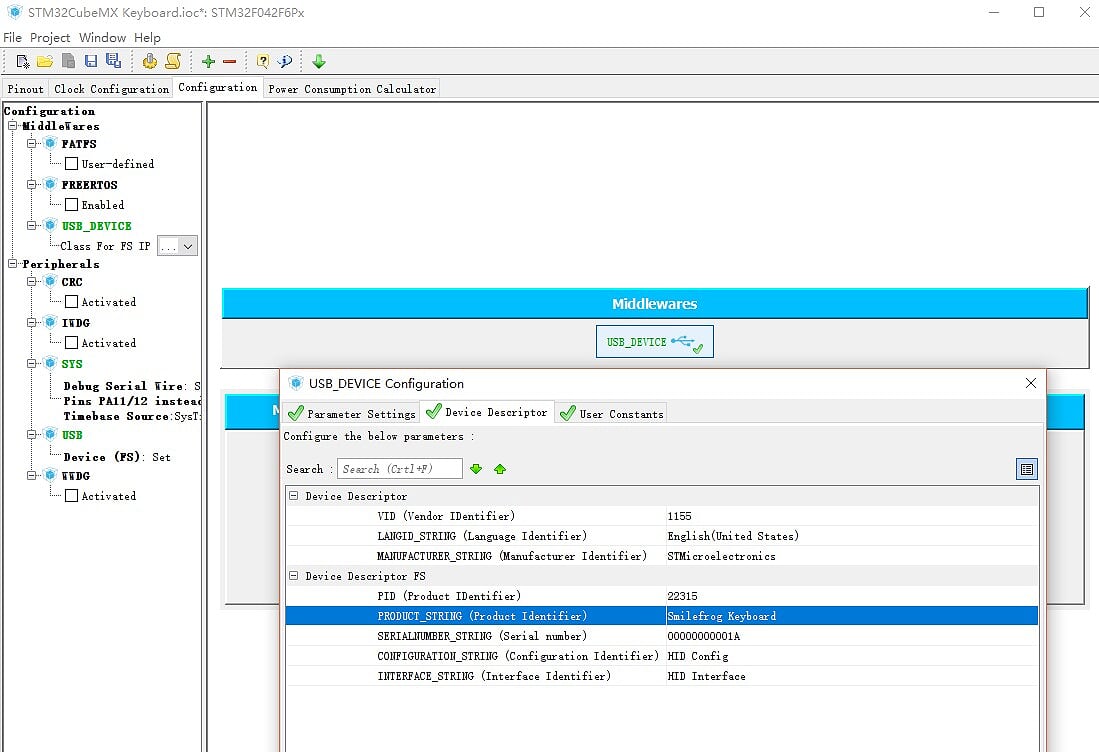Viewport: 1099px width, 752px height.
Task: Click the FREERTOS cube icon in the tree
Action: pos(50,184)
